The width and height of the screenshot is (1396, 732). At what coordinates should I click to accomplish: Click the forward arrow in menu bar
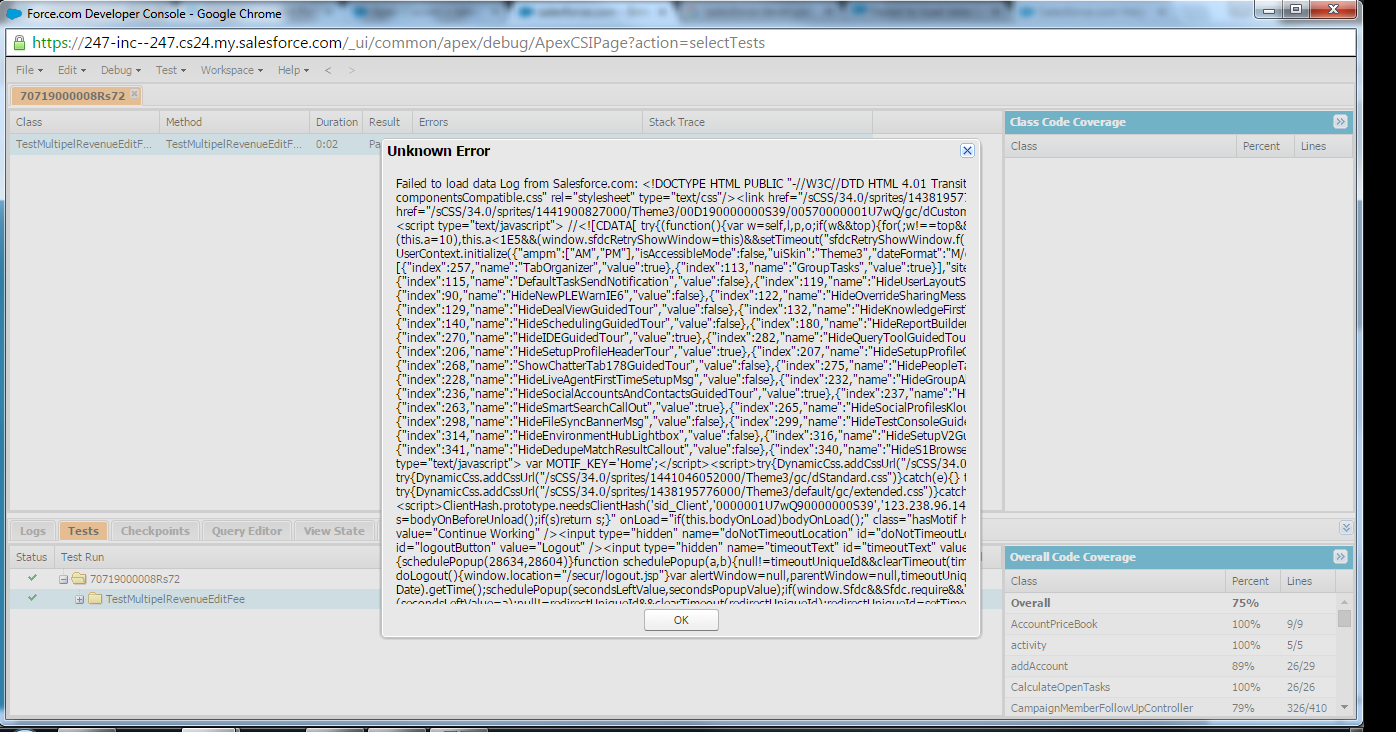point(351,70)
